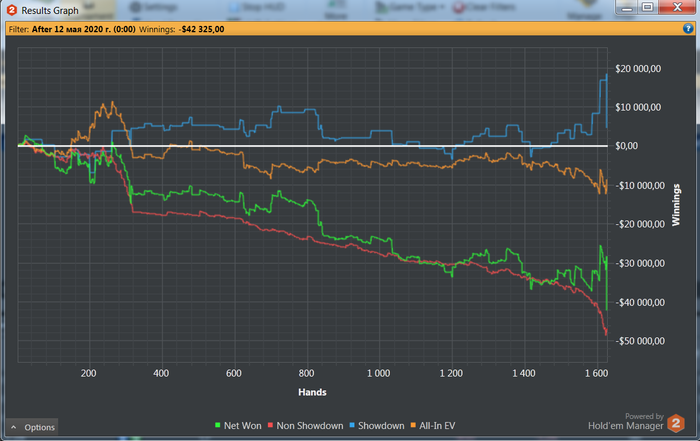Screen dimensions: 700x441
Task: Maximize the Results Graph window
Action: pyautogui.click(x=647, y=8)
